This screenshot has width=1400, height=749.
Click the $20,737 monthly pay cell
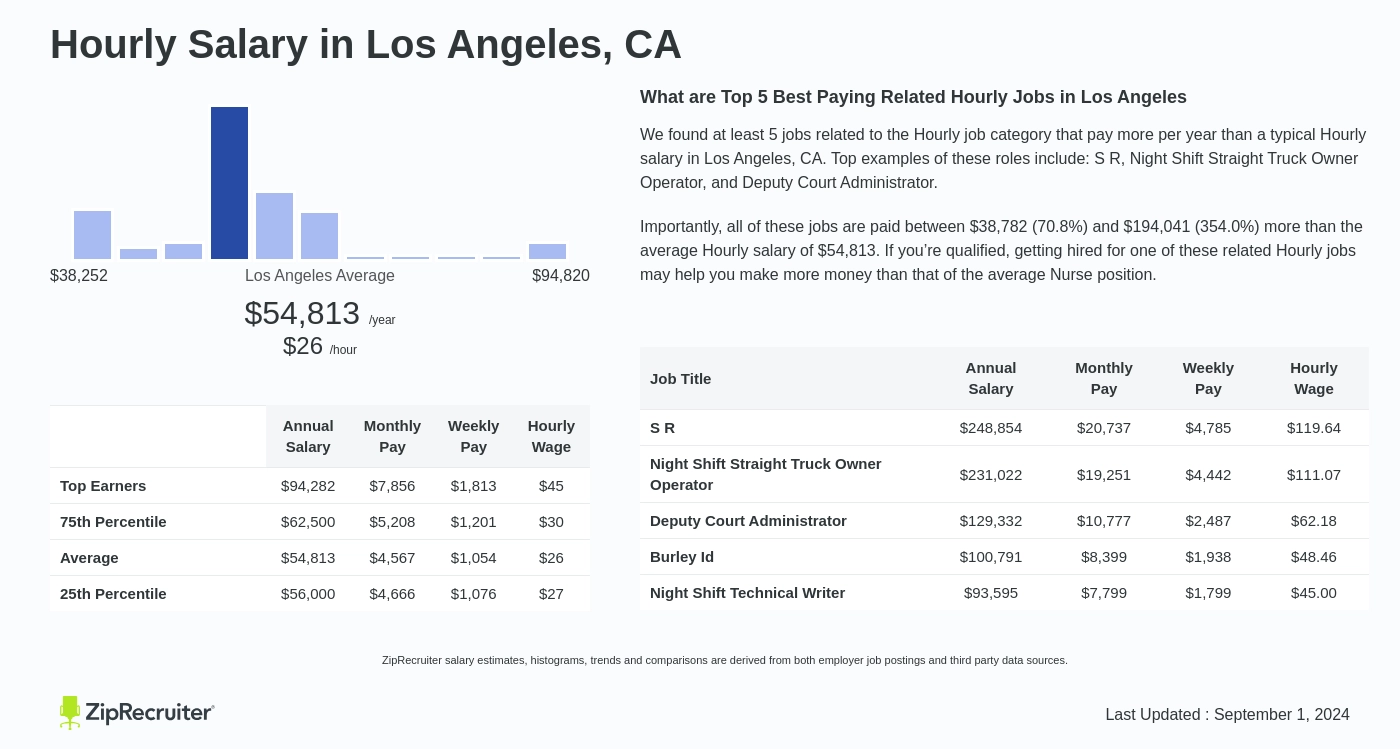coord(1104,428)
